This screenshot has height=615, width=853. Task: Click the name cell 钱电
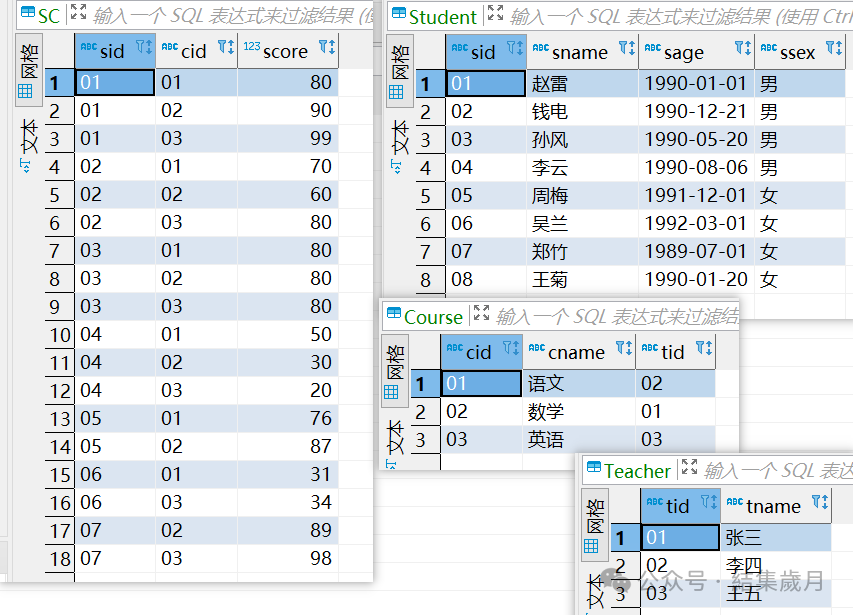point(583,111)
